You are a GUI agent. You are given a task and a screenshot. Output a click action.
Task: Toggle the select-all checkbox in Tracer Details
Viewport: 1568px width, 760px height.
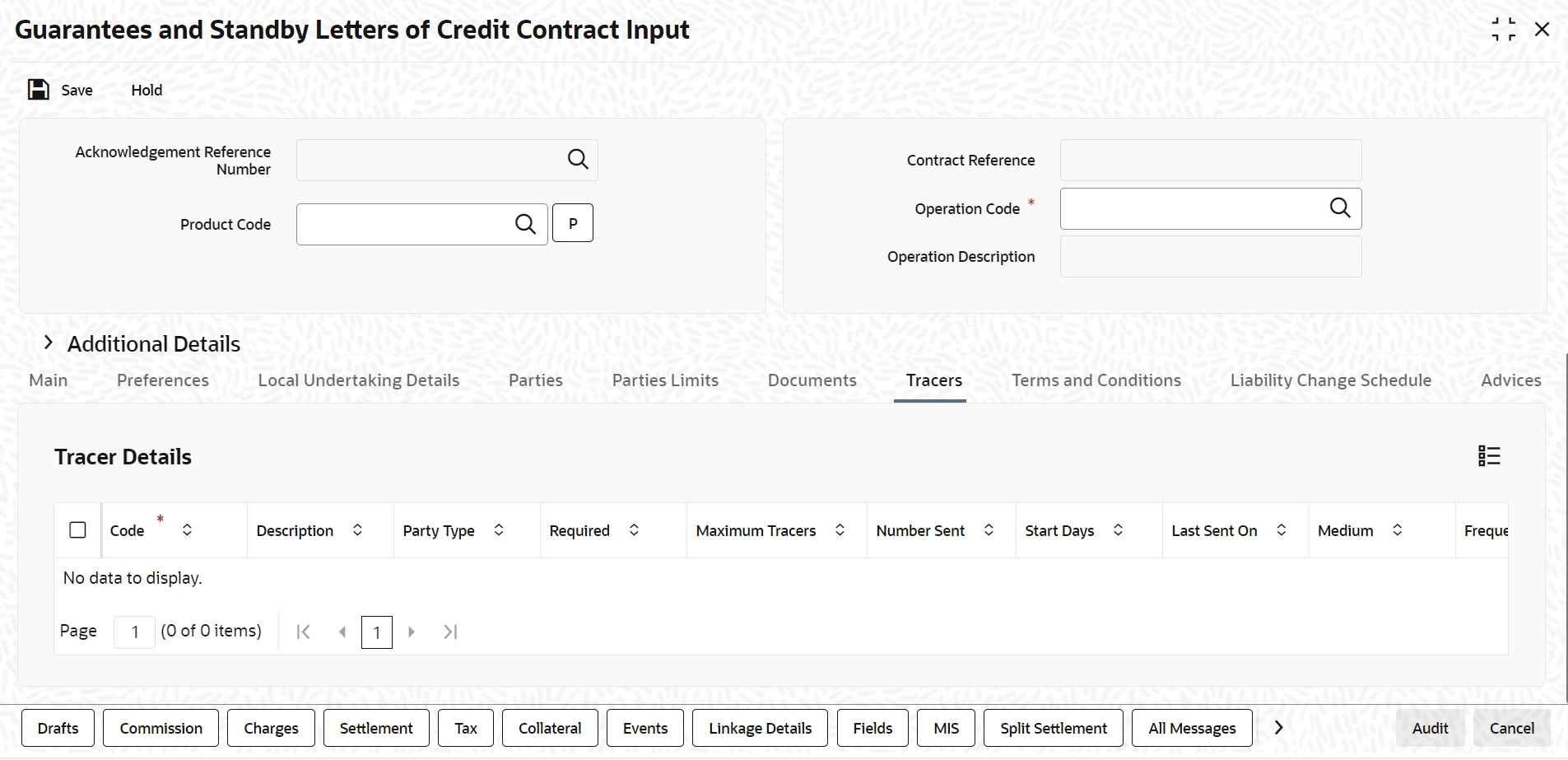pyautogui.click(x=77, y=530)
